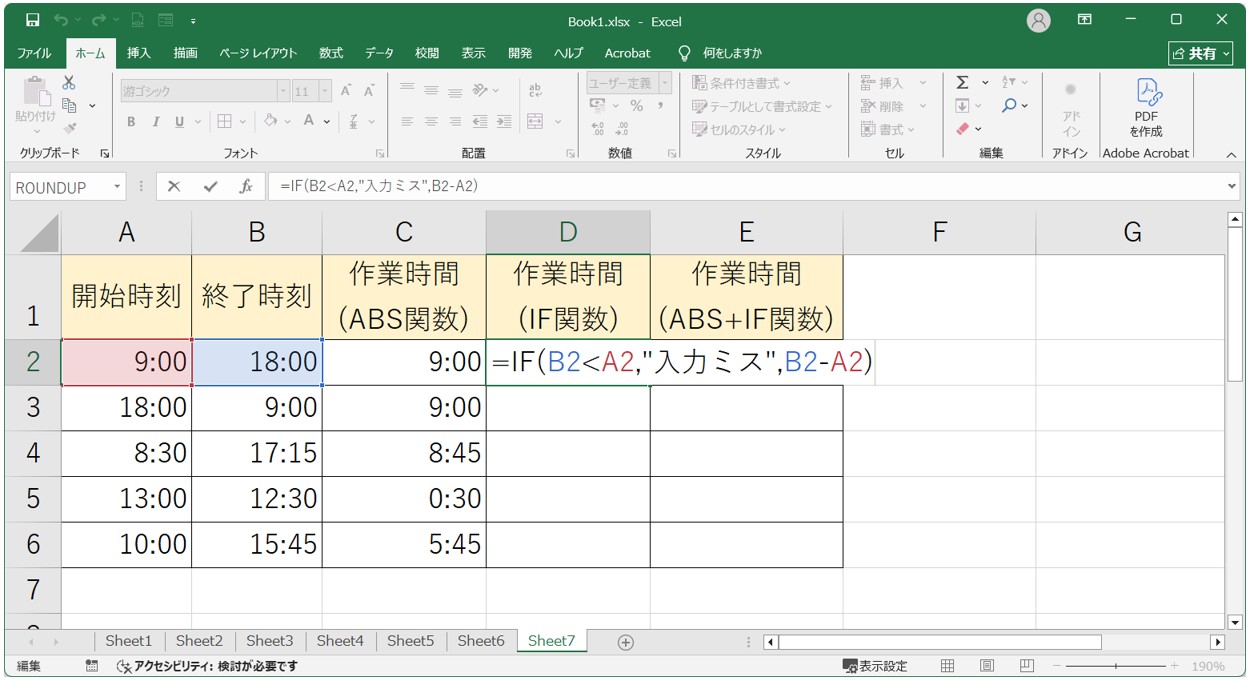Click the Fill Color paint bucket

(x=270, y=122)
